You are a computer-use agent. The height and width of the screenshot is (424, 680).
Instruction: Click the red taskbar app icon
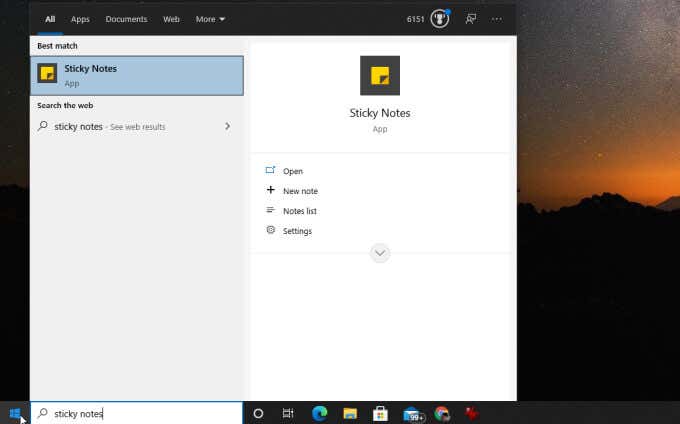[x=472, y=414]
